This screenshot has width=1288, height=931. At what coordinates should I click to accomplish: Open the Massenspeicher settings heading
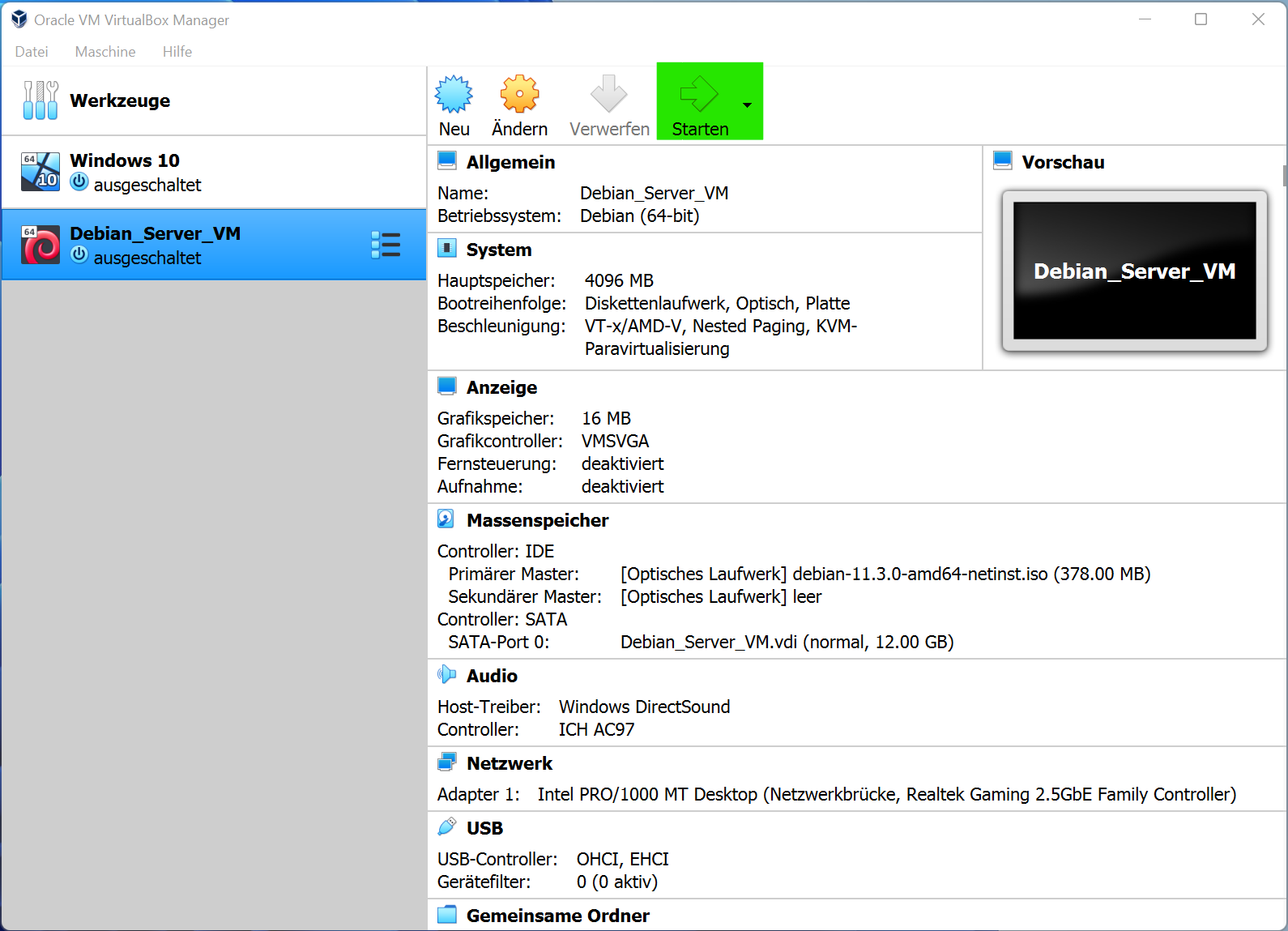pyautogui.click(x=538, y=520)
